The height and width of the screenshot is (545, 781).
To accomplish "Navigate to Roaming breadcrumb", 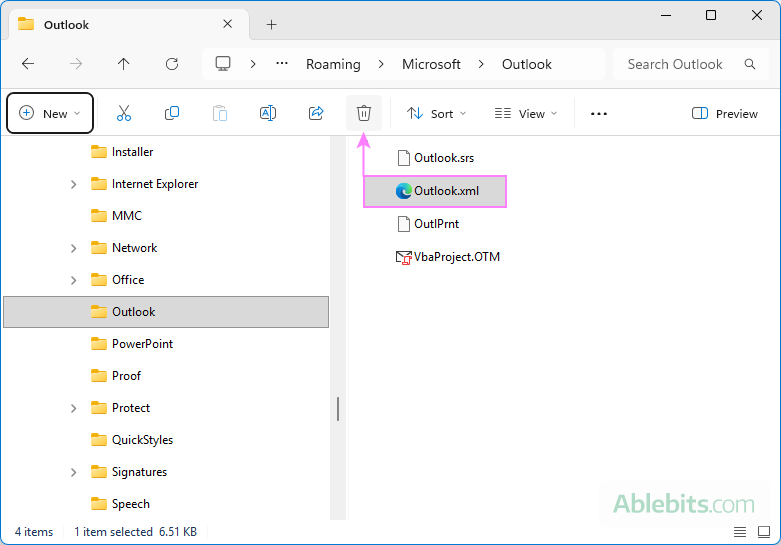I will pyautogui.click(x=333, y=64).
